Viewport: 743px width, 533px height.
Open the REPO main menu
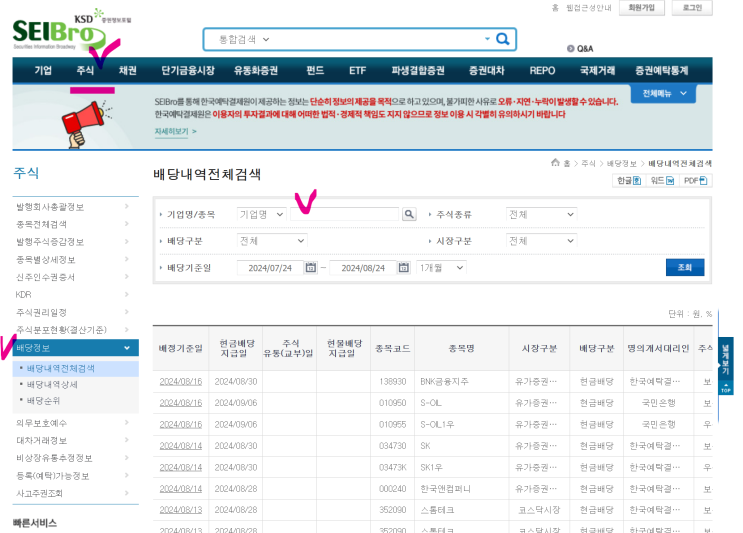(542, 71)
